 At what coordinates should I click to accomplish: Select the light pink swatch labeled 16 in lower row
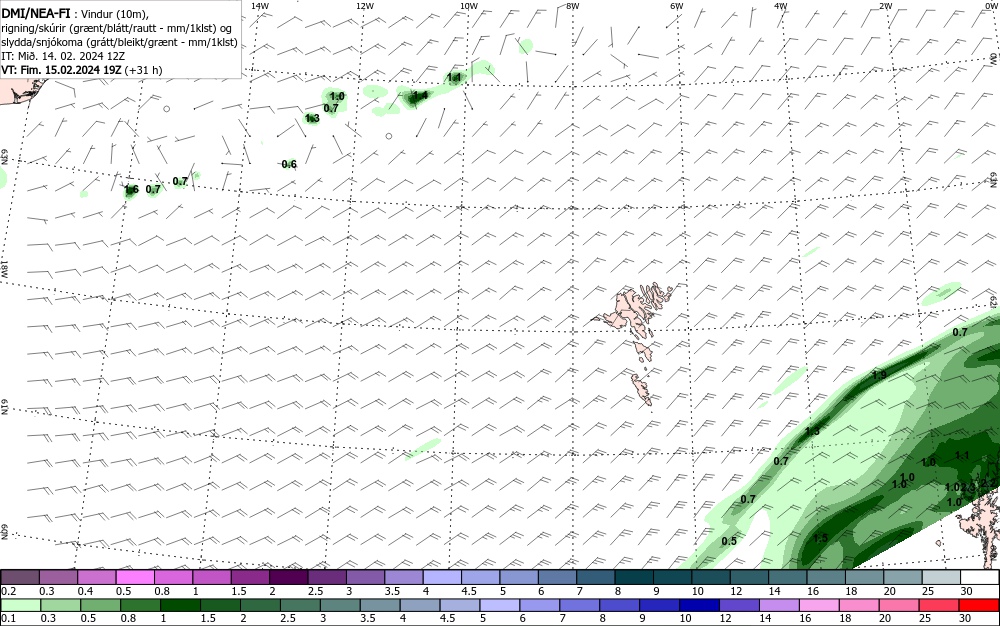click(819, 605)
